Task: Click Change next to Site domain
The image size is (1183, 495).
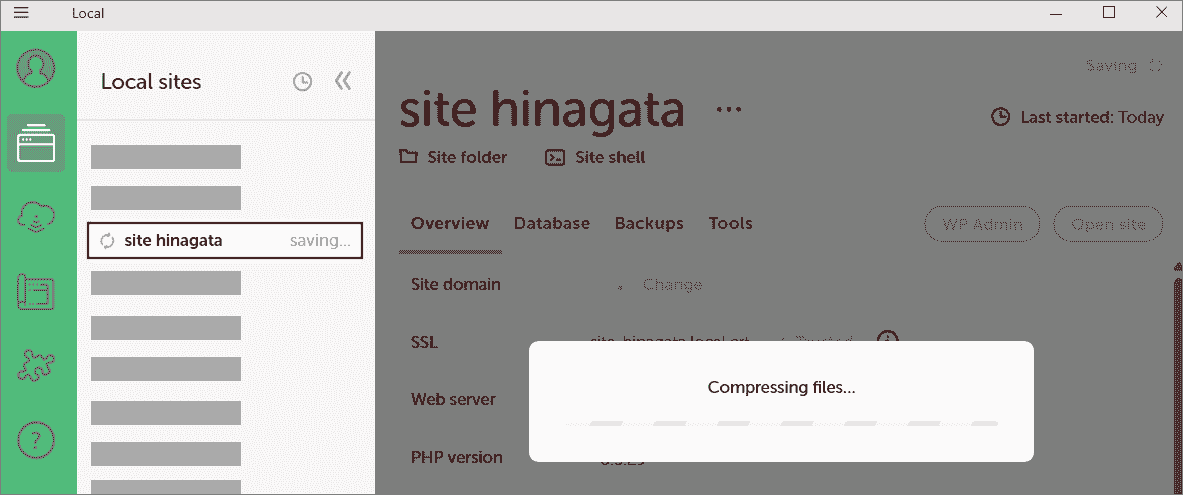Action: (672, 285)
